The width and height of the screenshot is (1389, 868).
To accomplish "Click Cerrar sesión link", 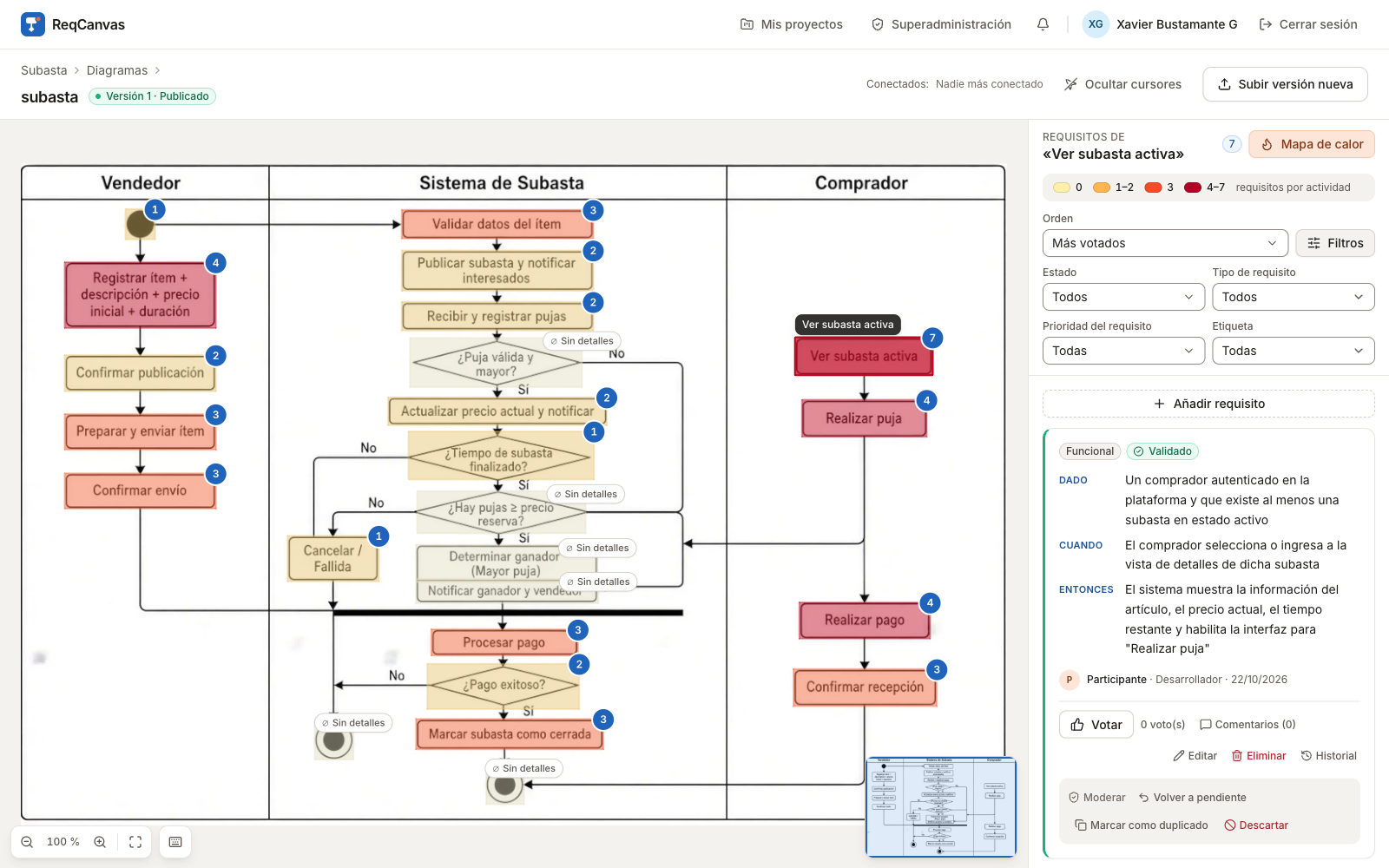I will pyautogui.click(x=1308, y=24).
